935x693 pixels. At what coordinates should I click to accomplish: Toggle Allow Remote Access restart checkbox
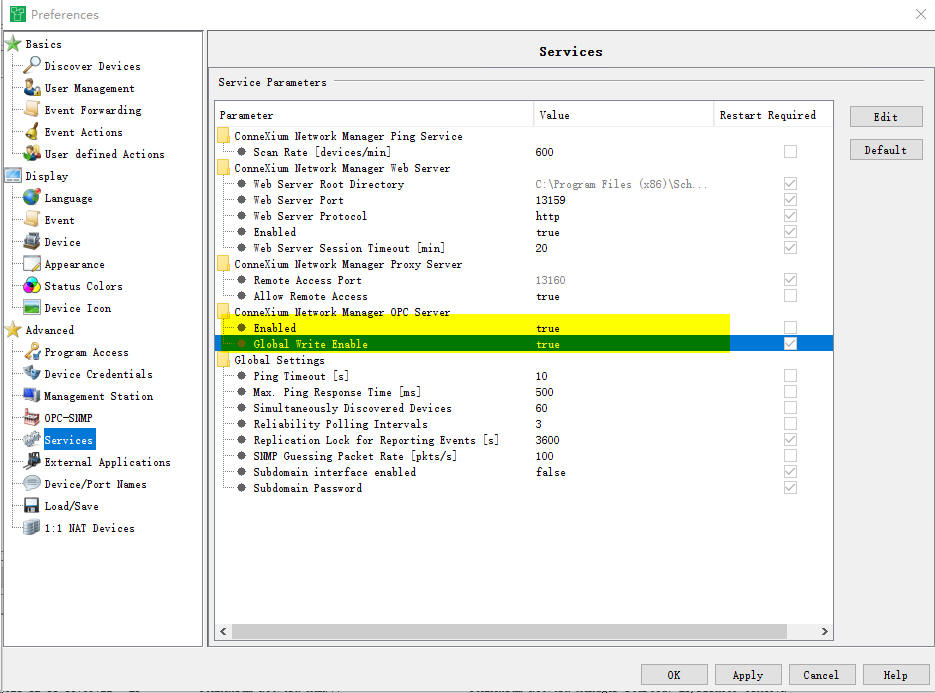click(x=790, y=296)
